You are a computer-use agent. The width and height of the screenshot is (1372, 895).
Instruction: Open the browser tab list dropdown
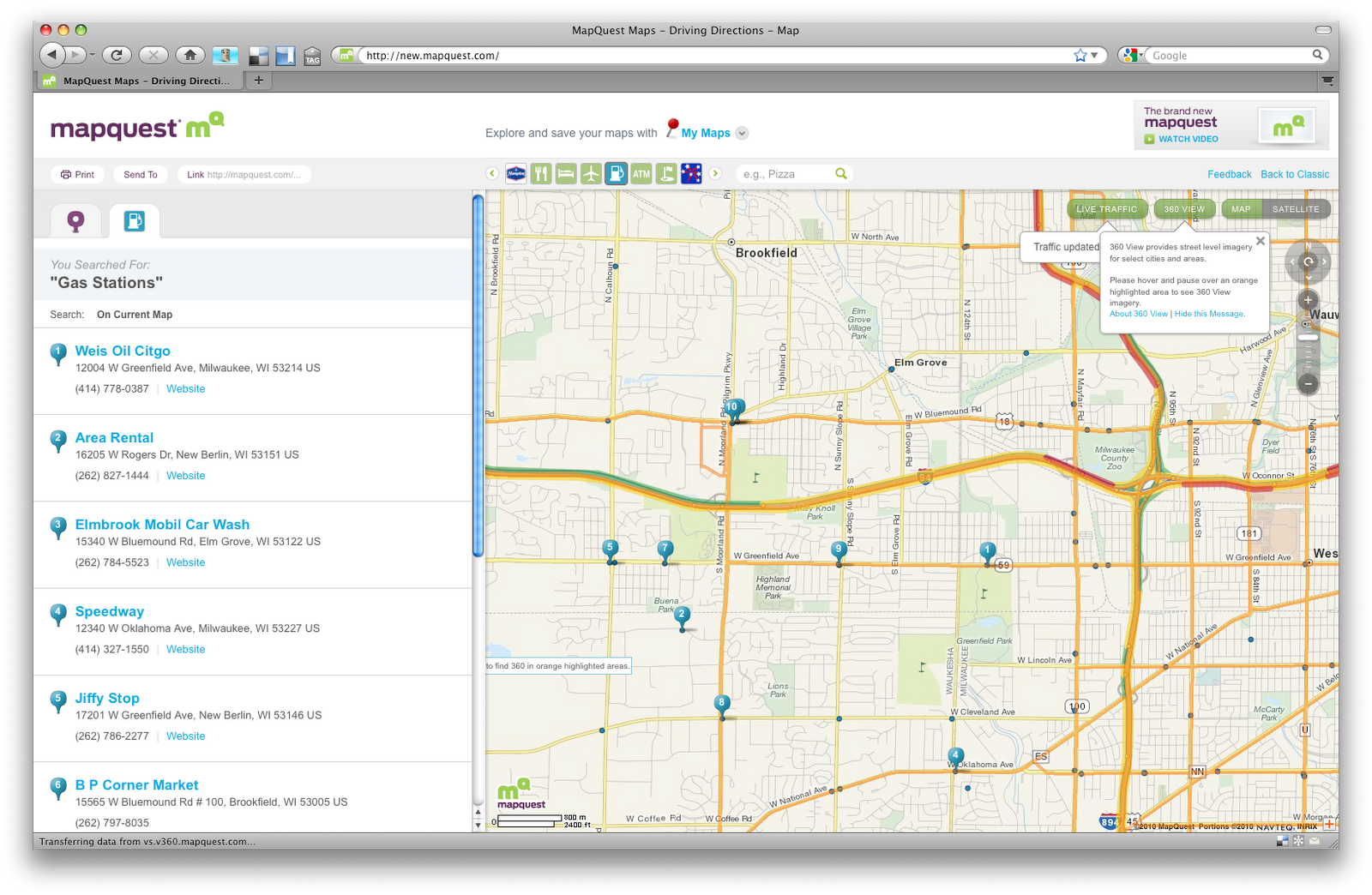pos(1327,81)
